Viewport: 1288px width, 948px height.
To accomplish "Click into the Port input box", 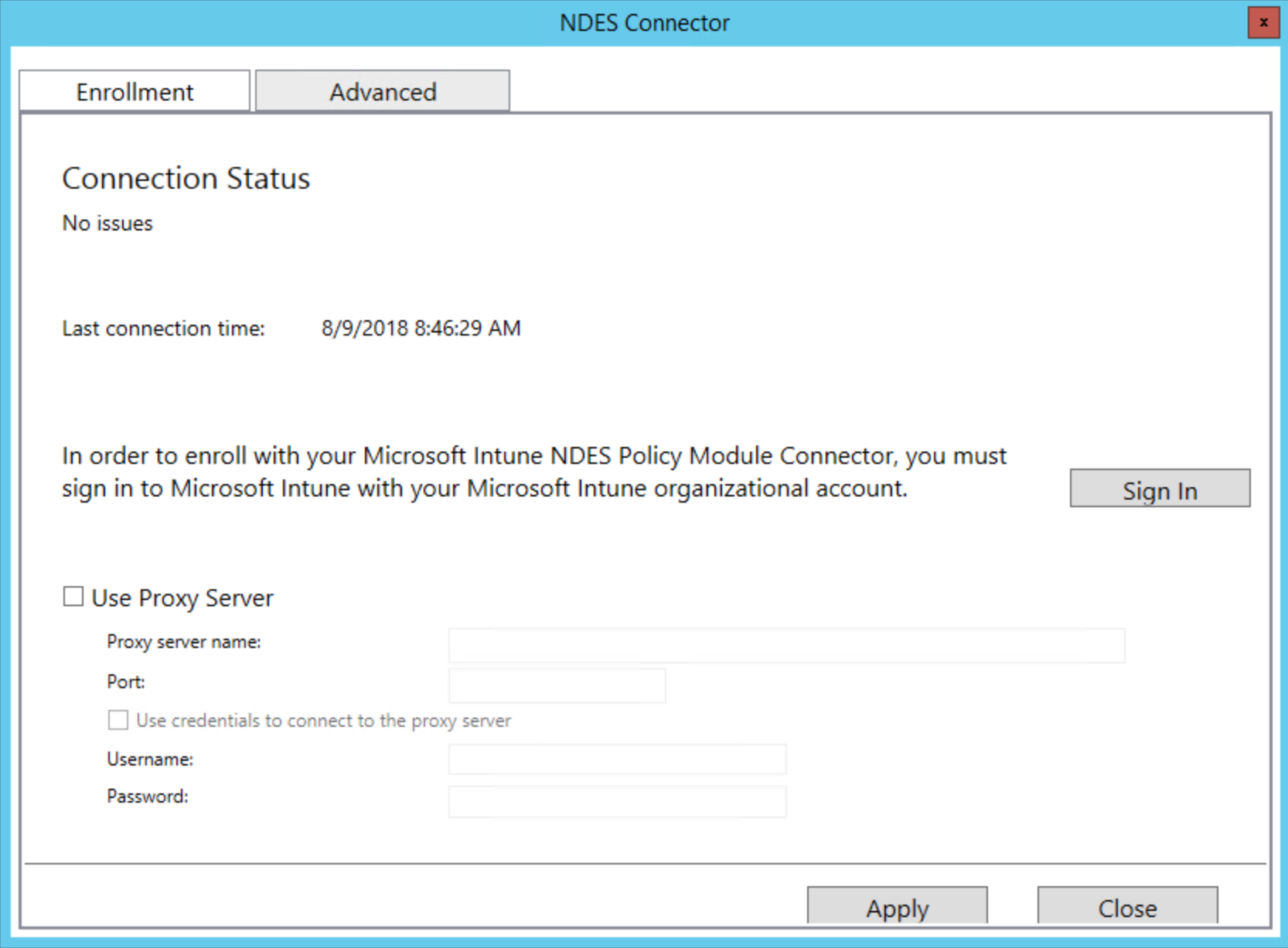I will (x=557, y=685).
